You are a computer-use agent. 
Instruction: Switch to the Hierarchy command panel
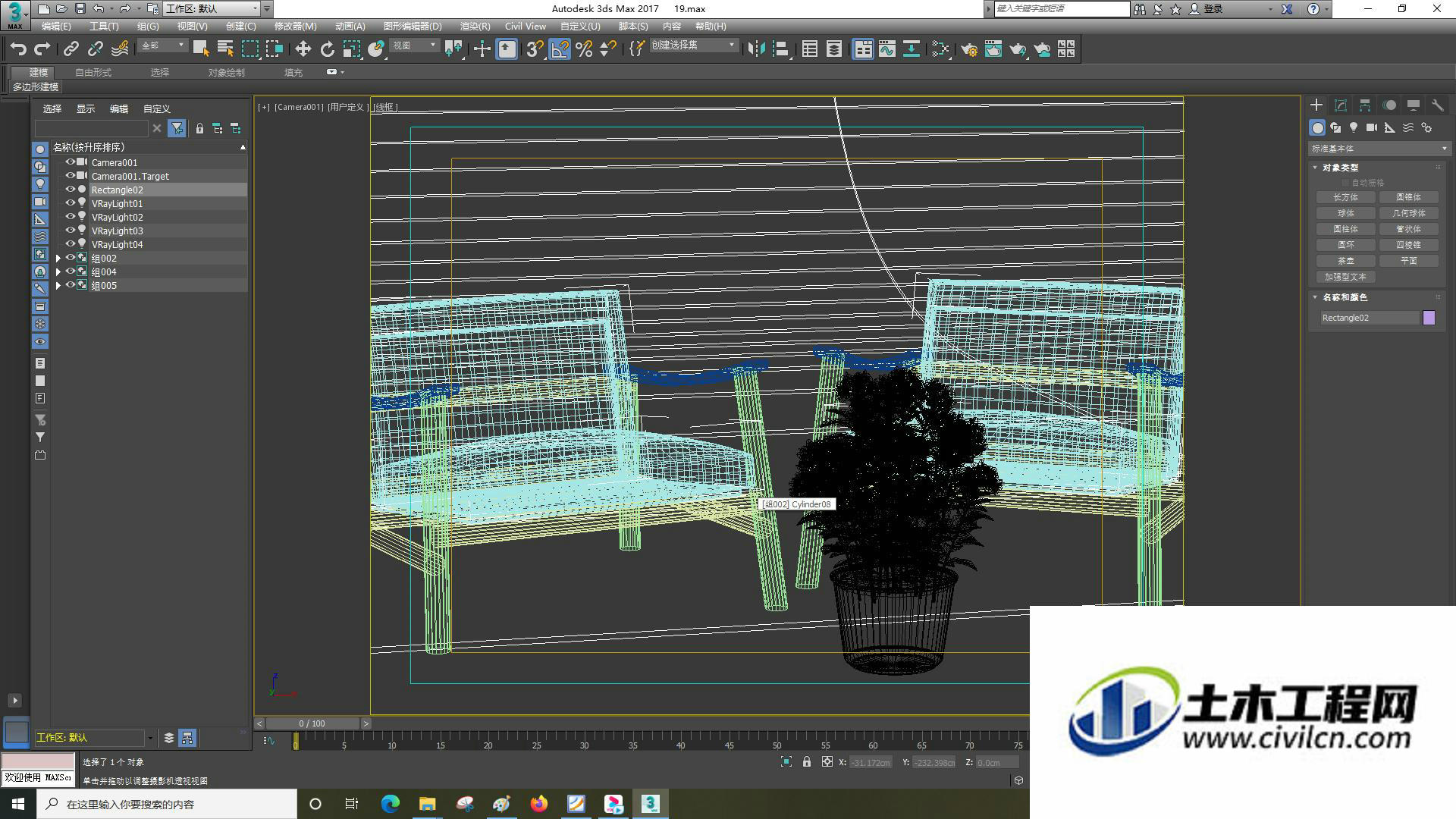pos(1365,105)
